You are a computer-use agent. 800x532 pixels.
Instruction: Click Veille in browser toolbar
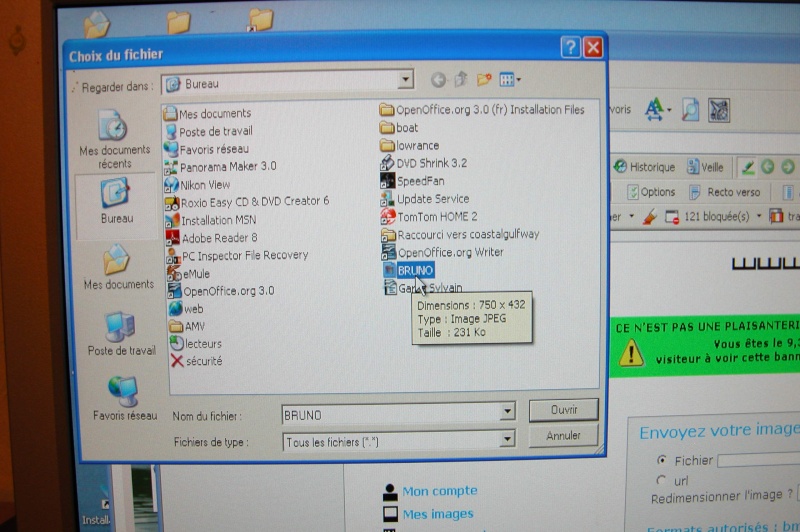[x=705, y=167]
